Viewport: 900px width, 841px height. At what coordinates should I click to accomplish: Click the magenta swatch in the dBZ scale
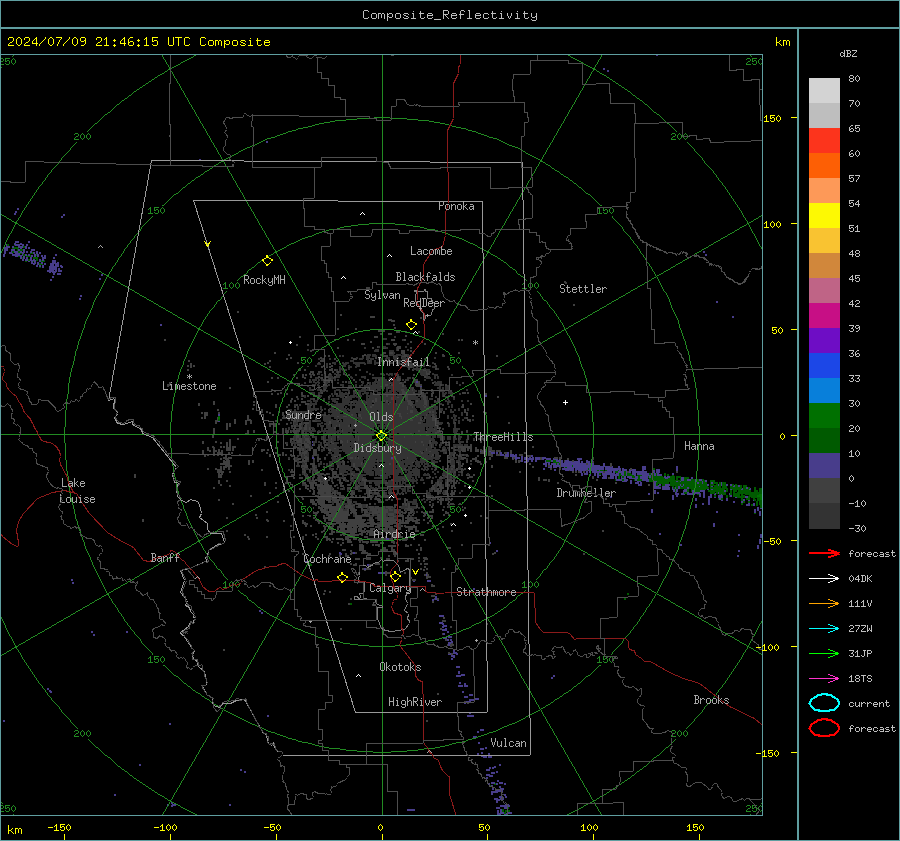(x=824, y=316)
